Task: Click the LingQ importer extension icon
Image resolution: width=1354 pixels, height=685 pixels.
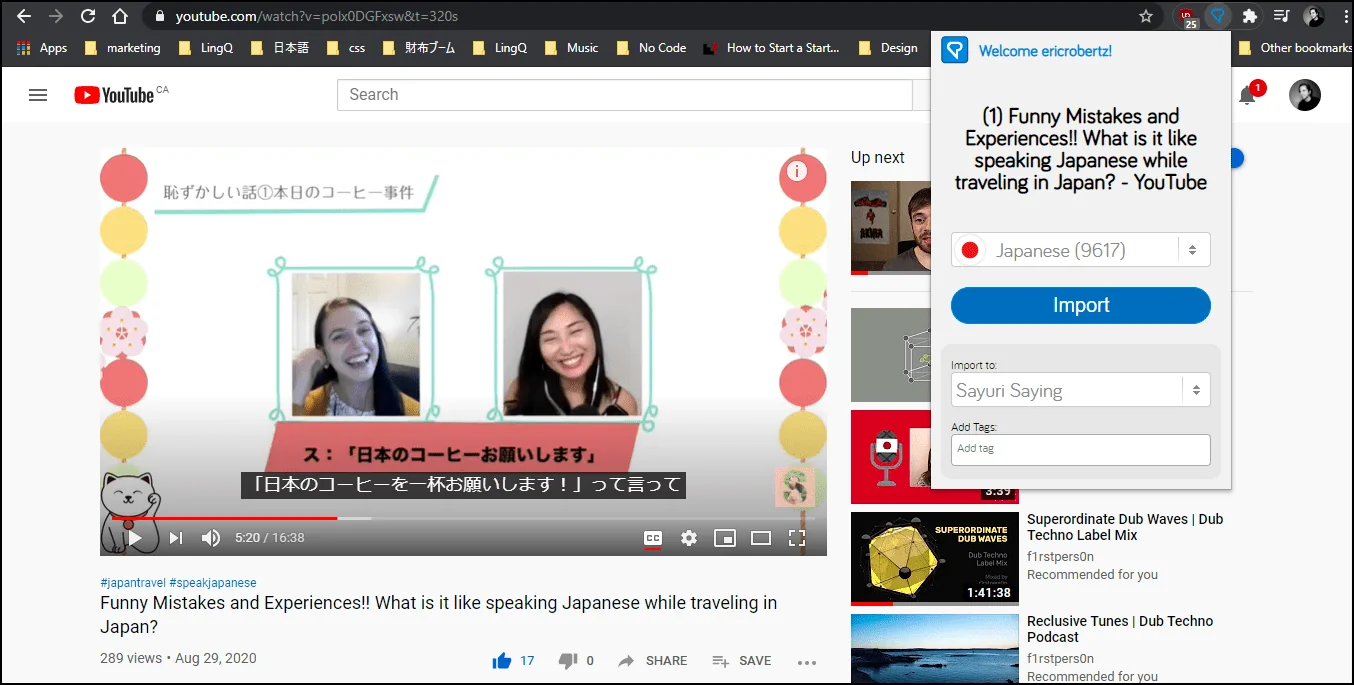Action: (1217, 16)
